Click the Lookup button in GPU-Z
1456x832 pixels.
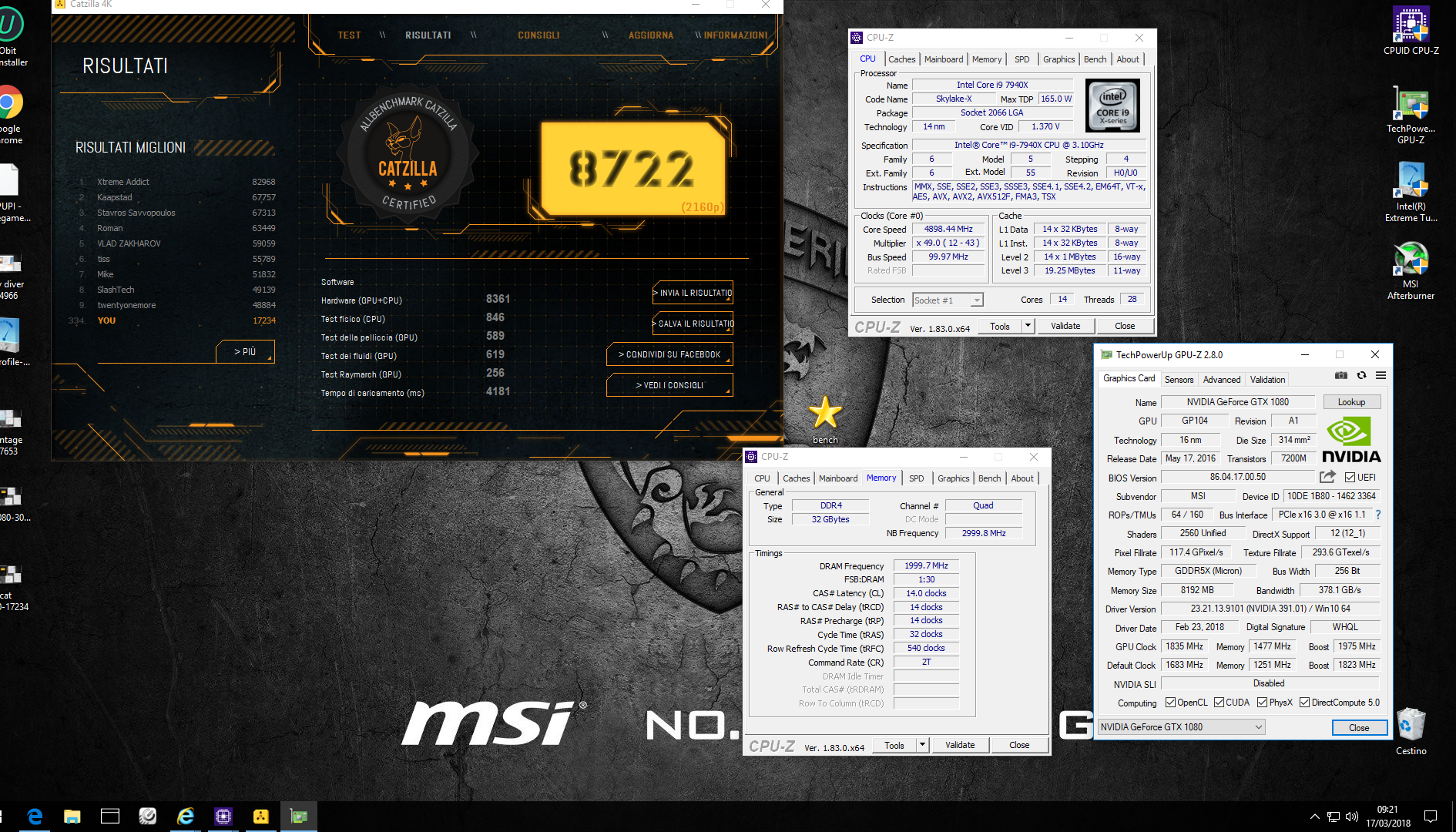click(1351, 402)
